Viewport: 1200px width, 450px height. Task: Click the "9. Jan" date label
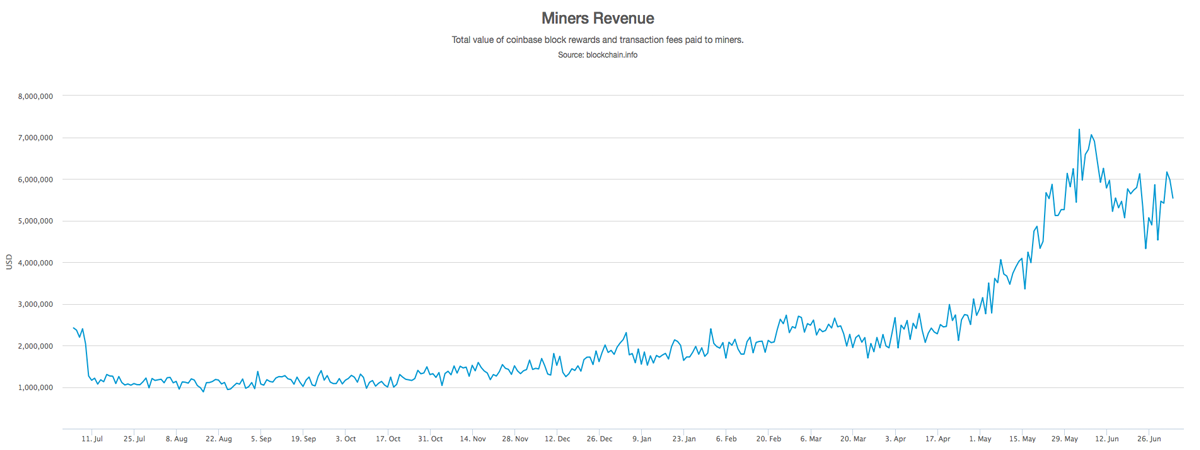(x=642, y=438)
